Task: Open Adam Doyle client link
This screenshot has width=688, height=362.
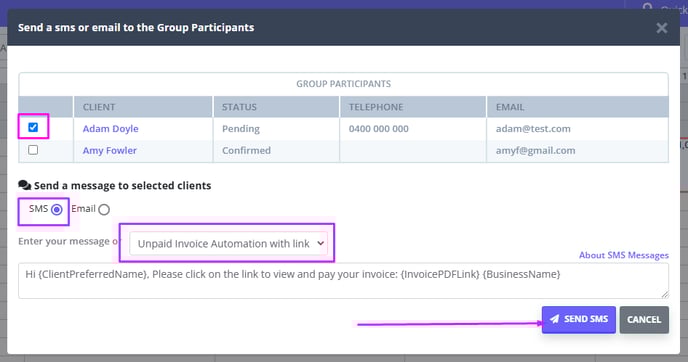Action: (111, 129)
